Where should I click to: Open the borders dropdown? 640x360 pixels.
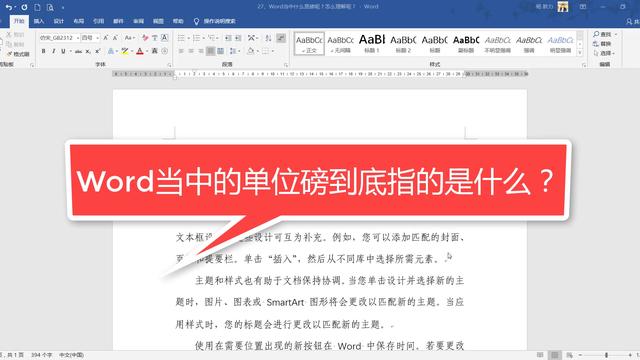pyautogui.click(x=272, y=51)
